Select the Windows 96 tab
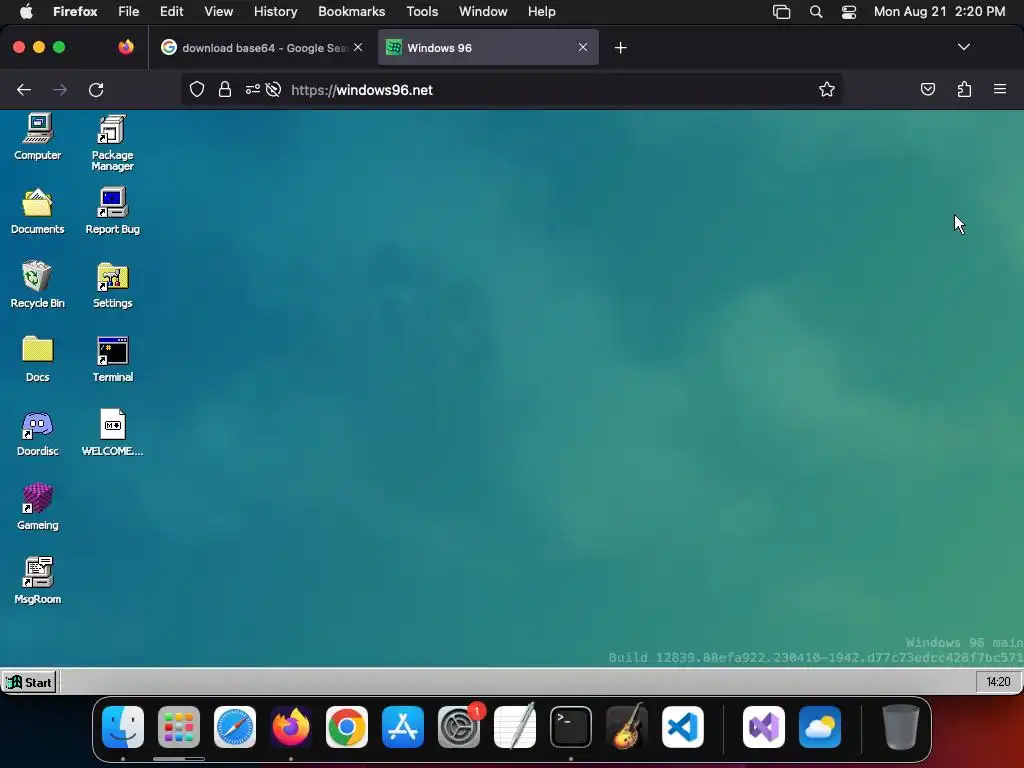1024x768 pixels. 488,48
